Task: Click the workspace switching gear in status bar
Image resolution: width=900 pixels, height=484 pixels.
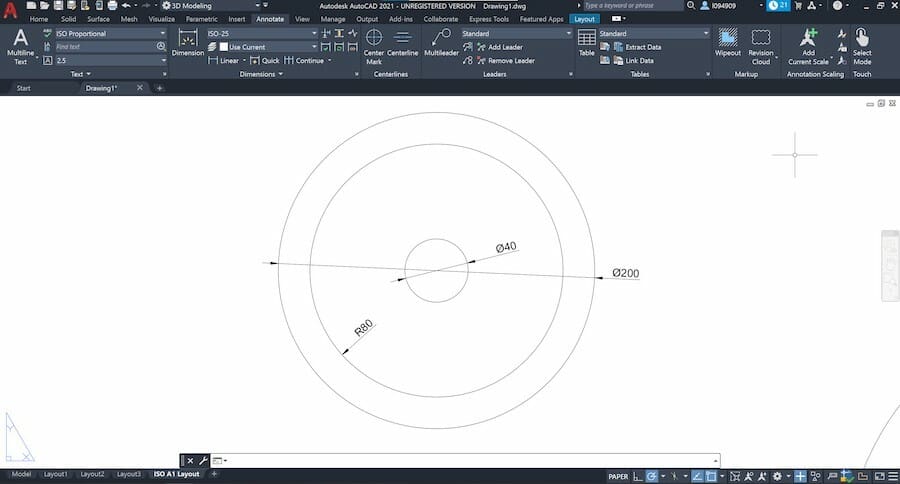Action: click(x=777, y=476)
